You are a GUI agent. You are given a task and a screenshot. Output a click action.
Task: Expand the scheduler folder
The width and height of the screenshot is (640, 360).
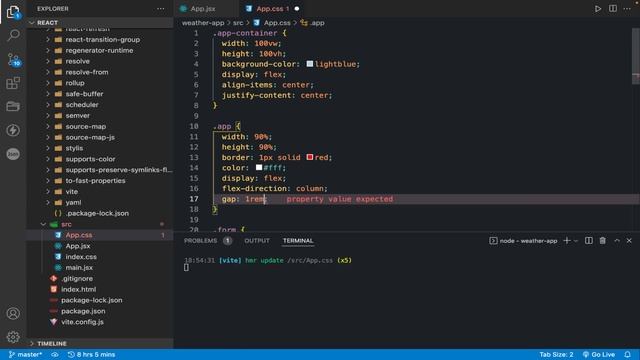(48, 105)
